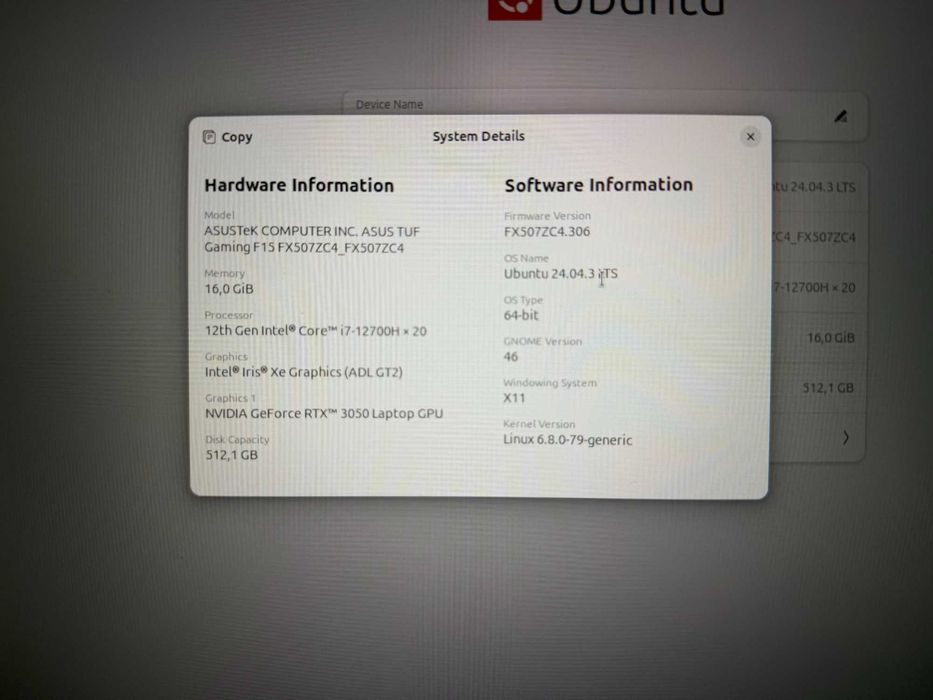933x700 pixels.
Task: Click the OS type value '64-bit'
Action: pos(521,315)
